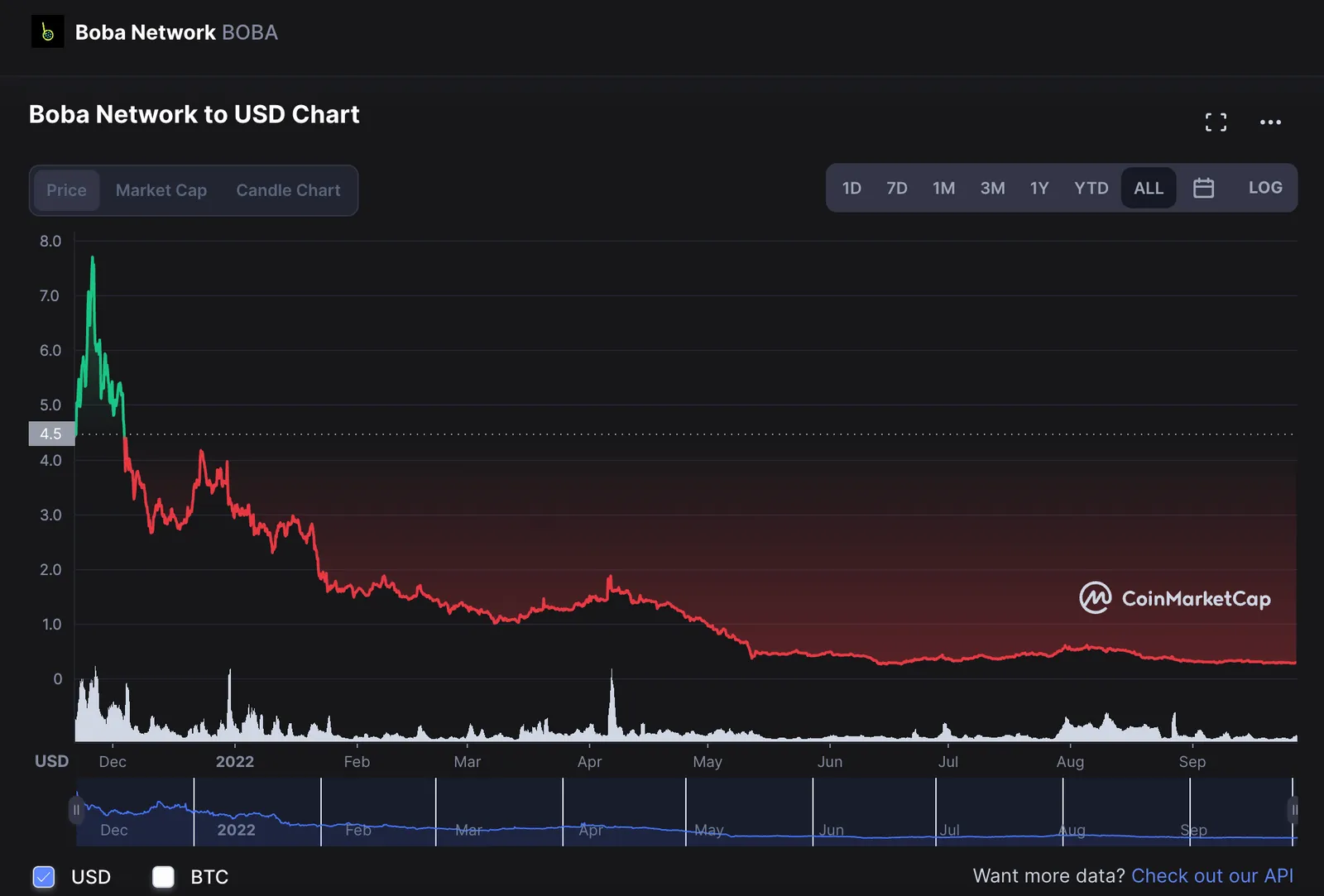Select the 7D time range

click(x=897, y=188)
